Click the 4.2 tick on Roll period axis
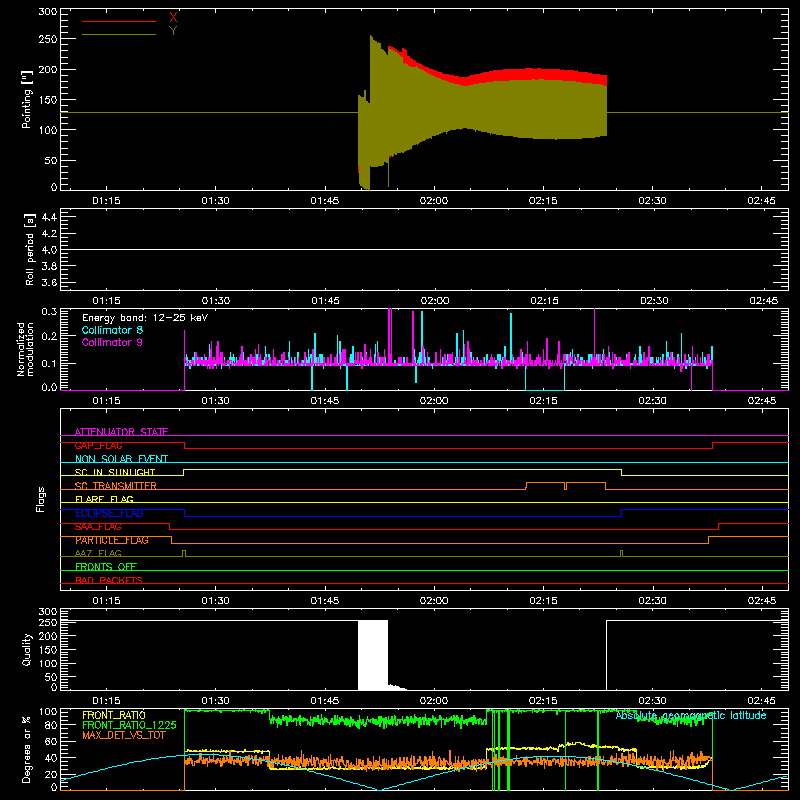Viewport: 800px width, 800px height. pos(49,234)
